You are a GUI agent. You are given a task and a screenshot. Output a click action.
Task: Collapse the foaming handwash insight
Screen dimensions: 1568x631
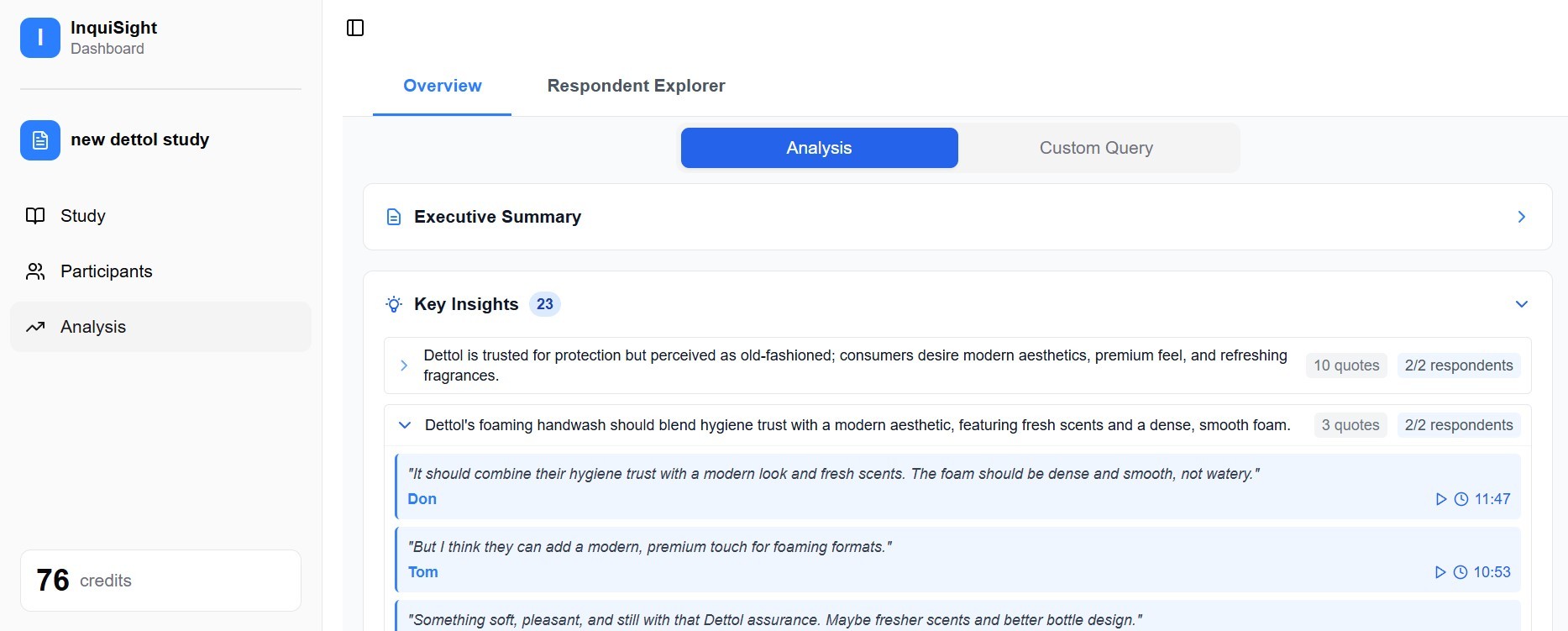(x=404, y=425)
